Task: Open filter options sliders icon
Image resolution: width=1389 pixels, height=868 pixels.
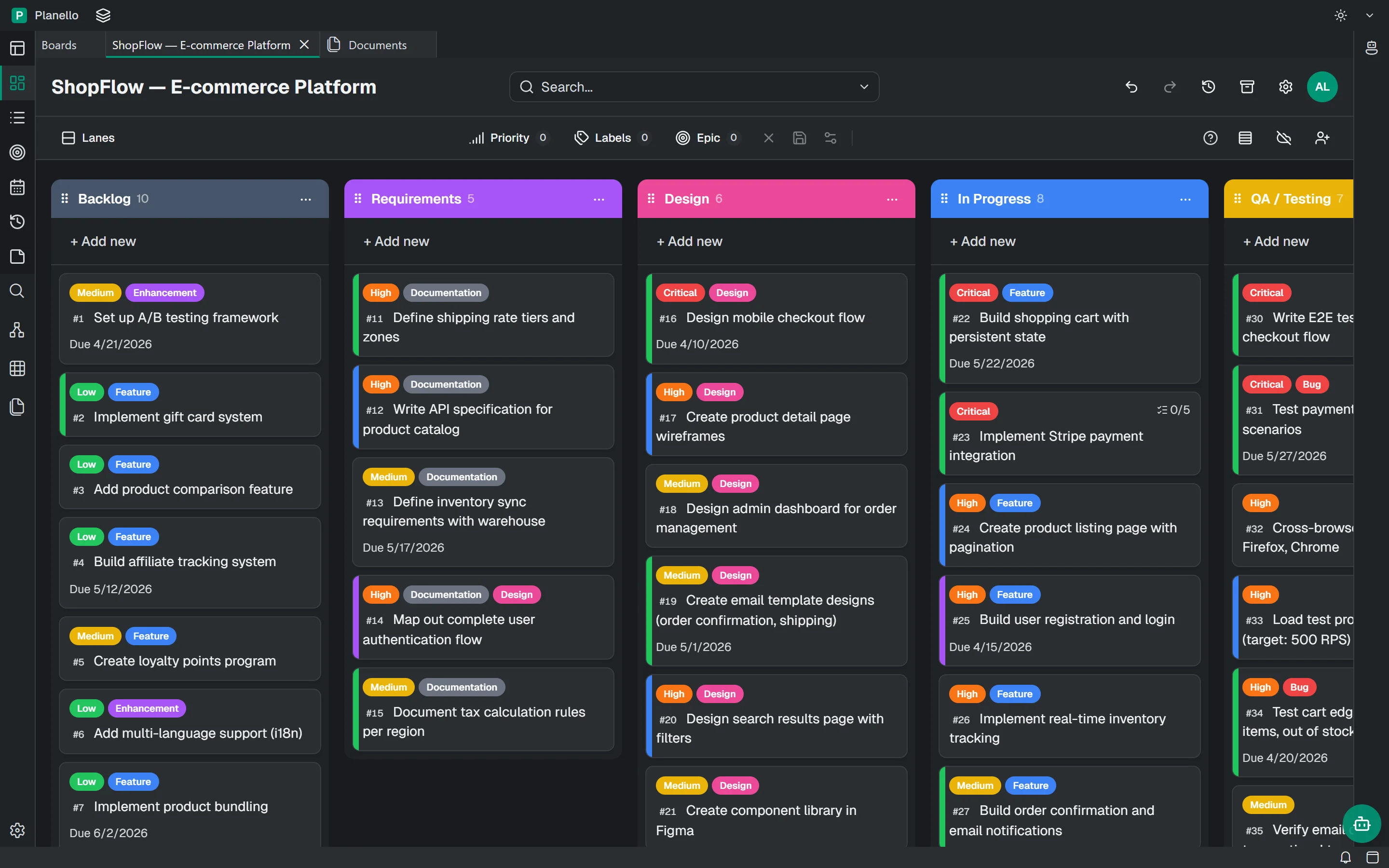Action: 831,138
